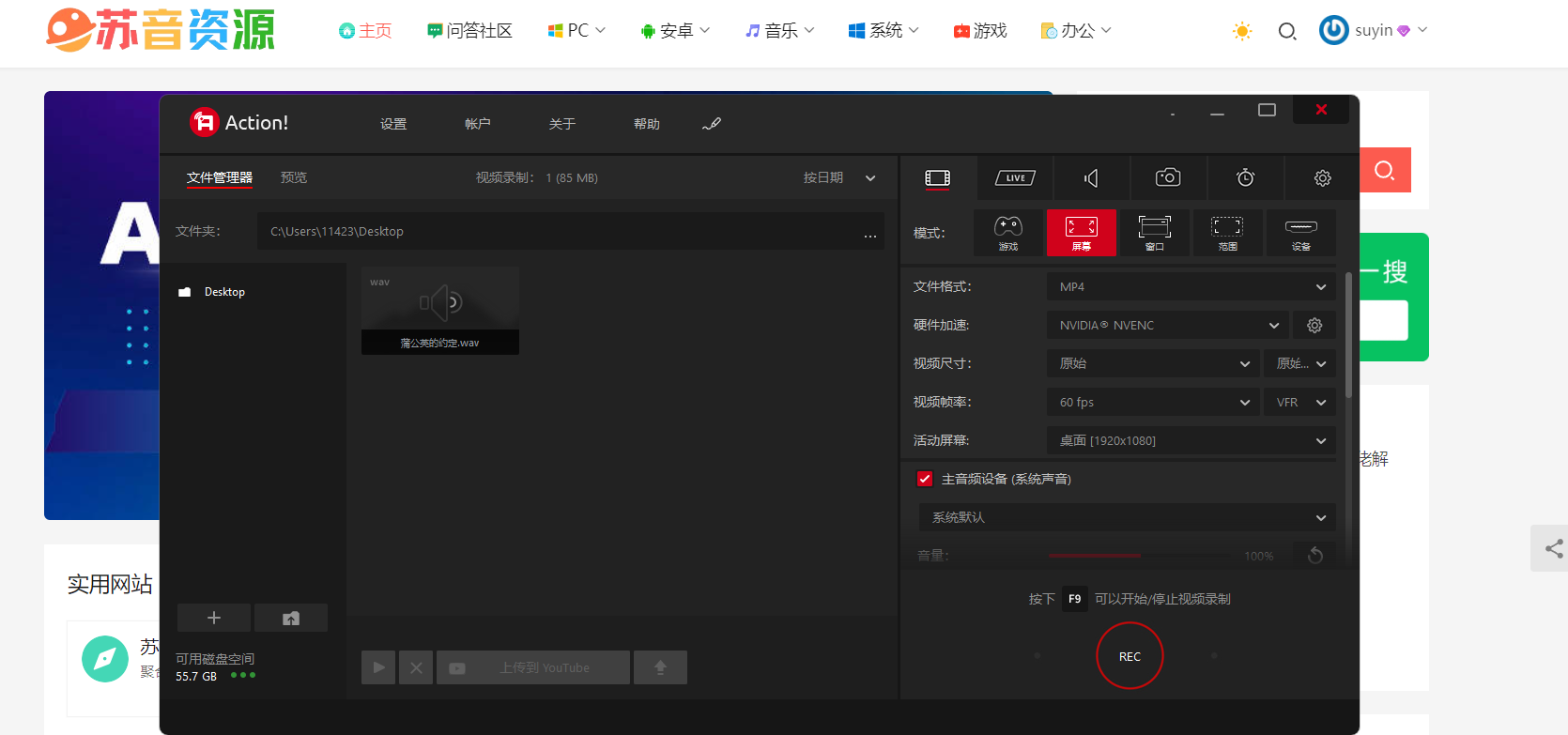Start recording with the REC button

[x=1130, y=656]
